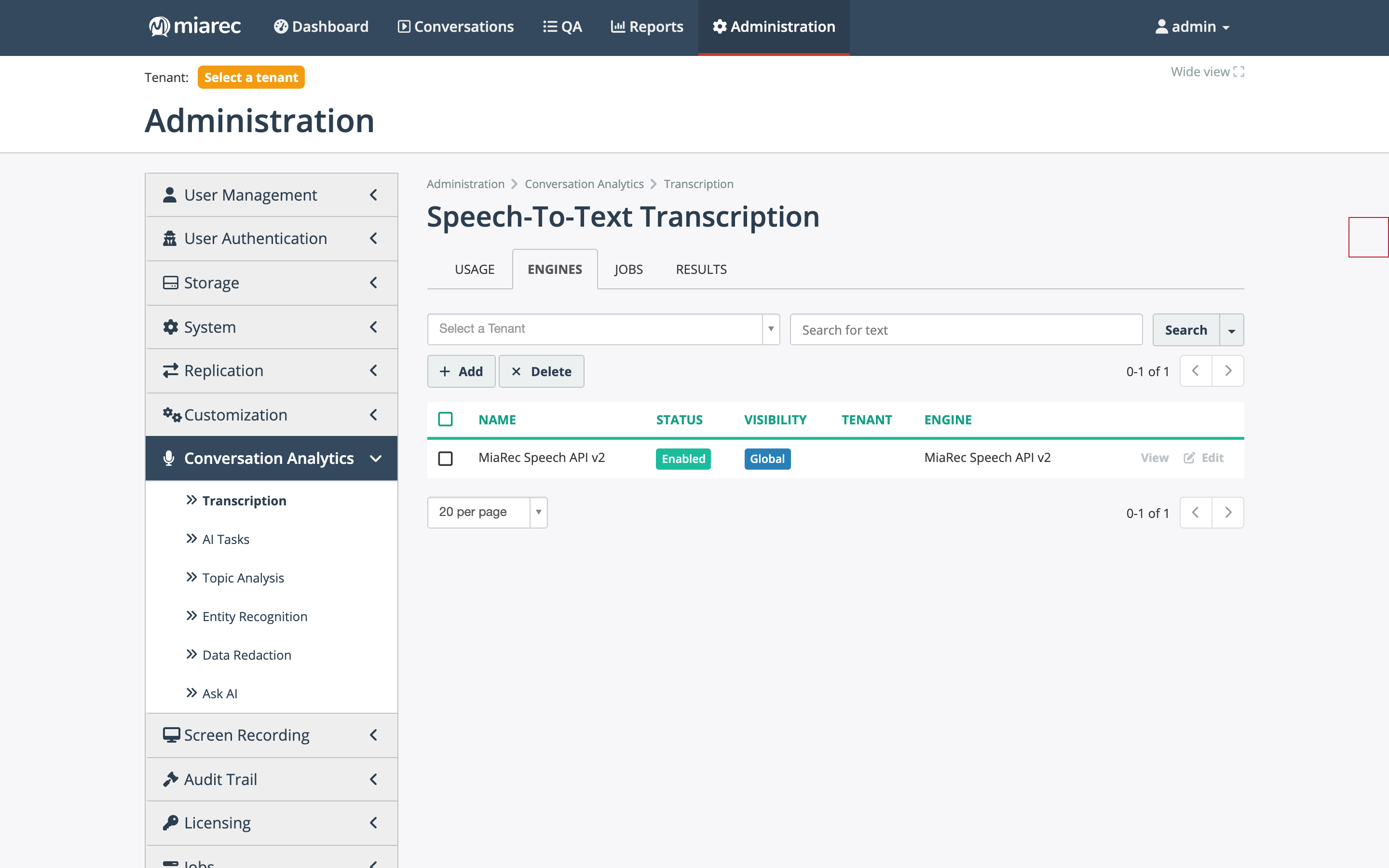Open AI Tasks under Conversation Analytics
The height and width of the screenshot is (868, 1389).
226,539
